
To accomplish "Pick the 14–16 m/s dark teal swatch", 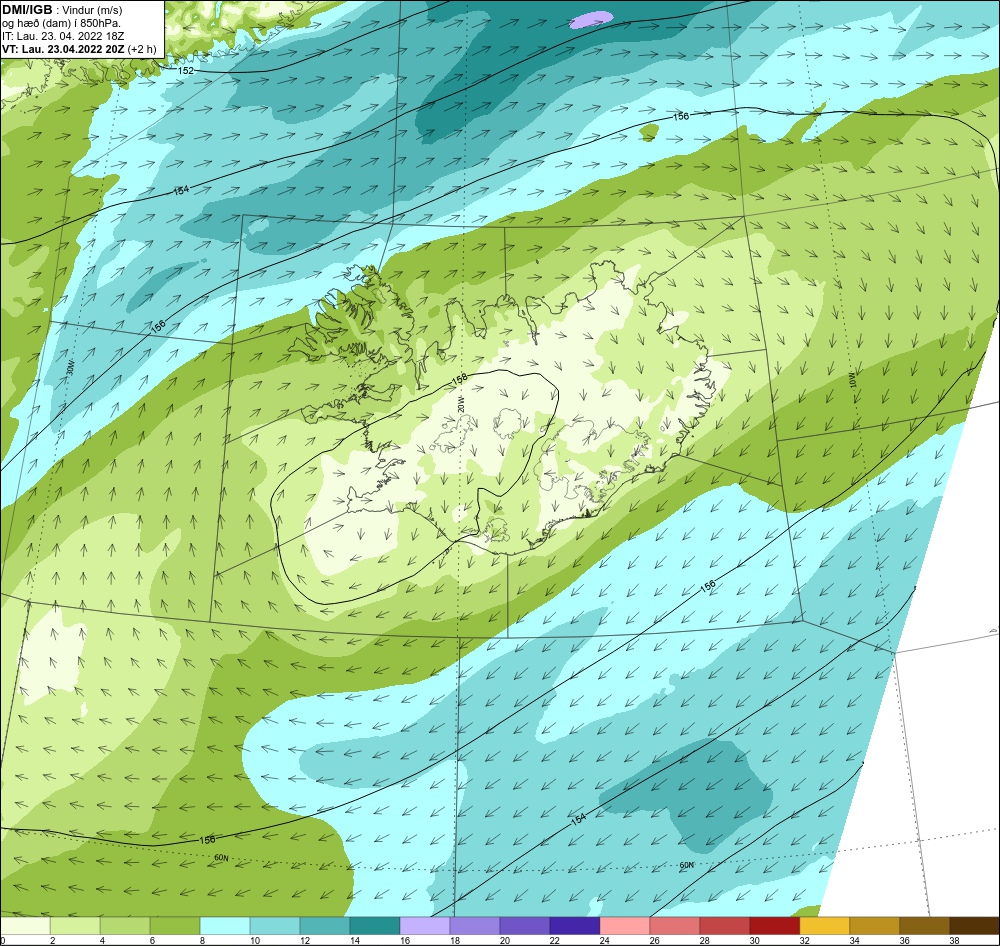I will [x=375, y=926].
